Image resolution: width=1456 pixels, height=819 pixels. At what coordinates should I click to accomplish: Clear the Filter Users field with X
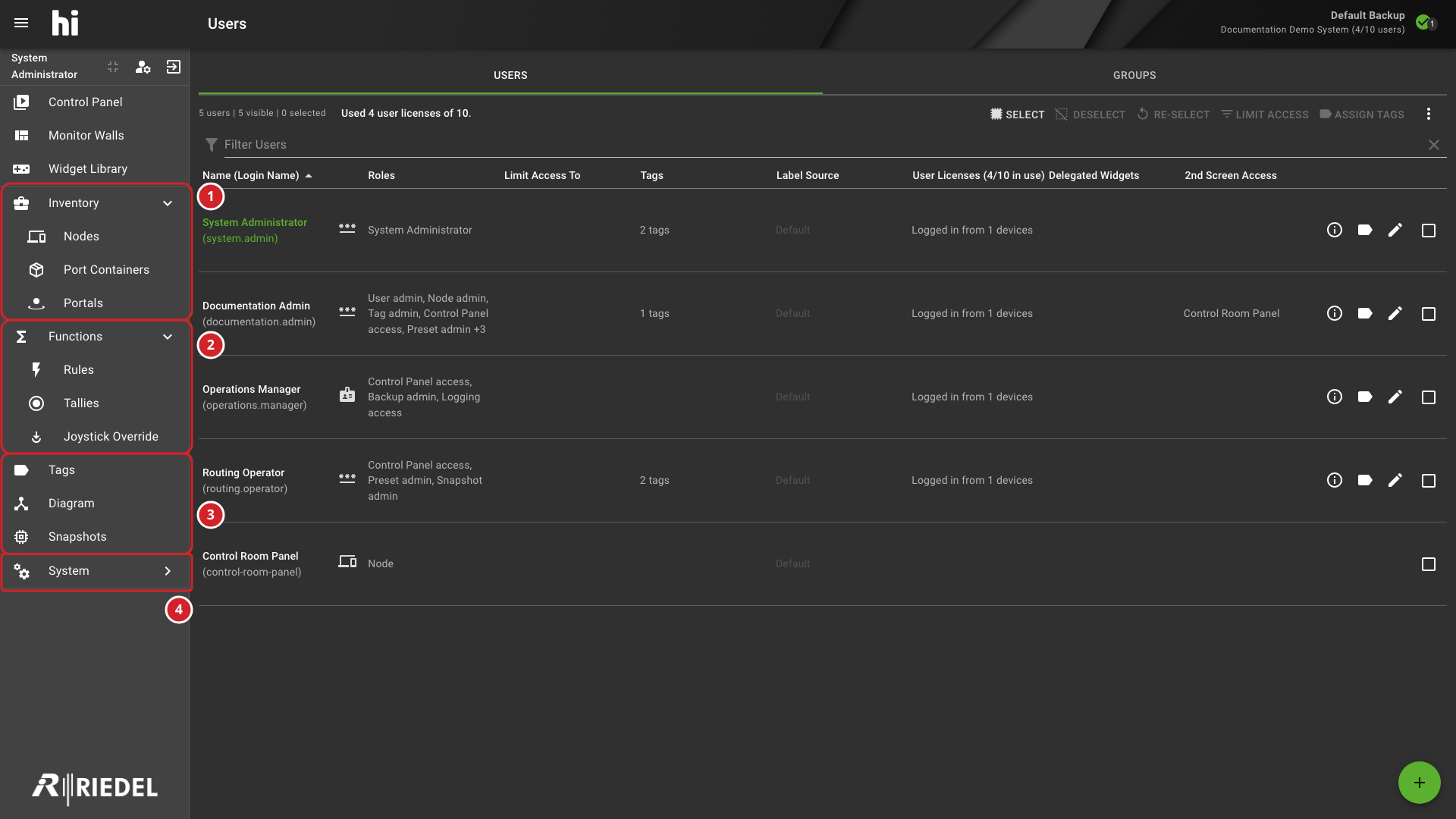point(1434,145)
